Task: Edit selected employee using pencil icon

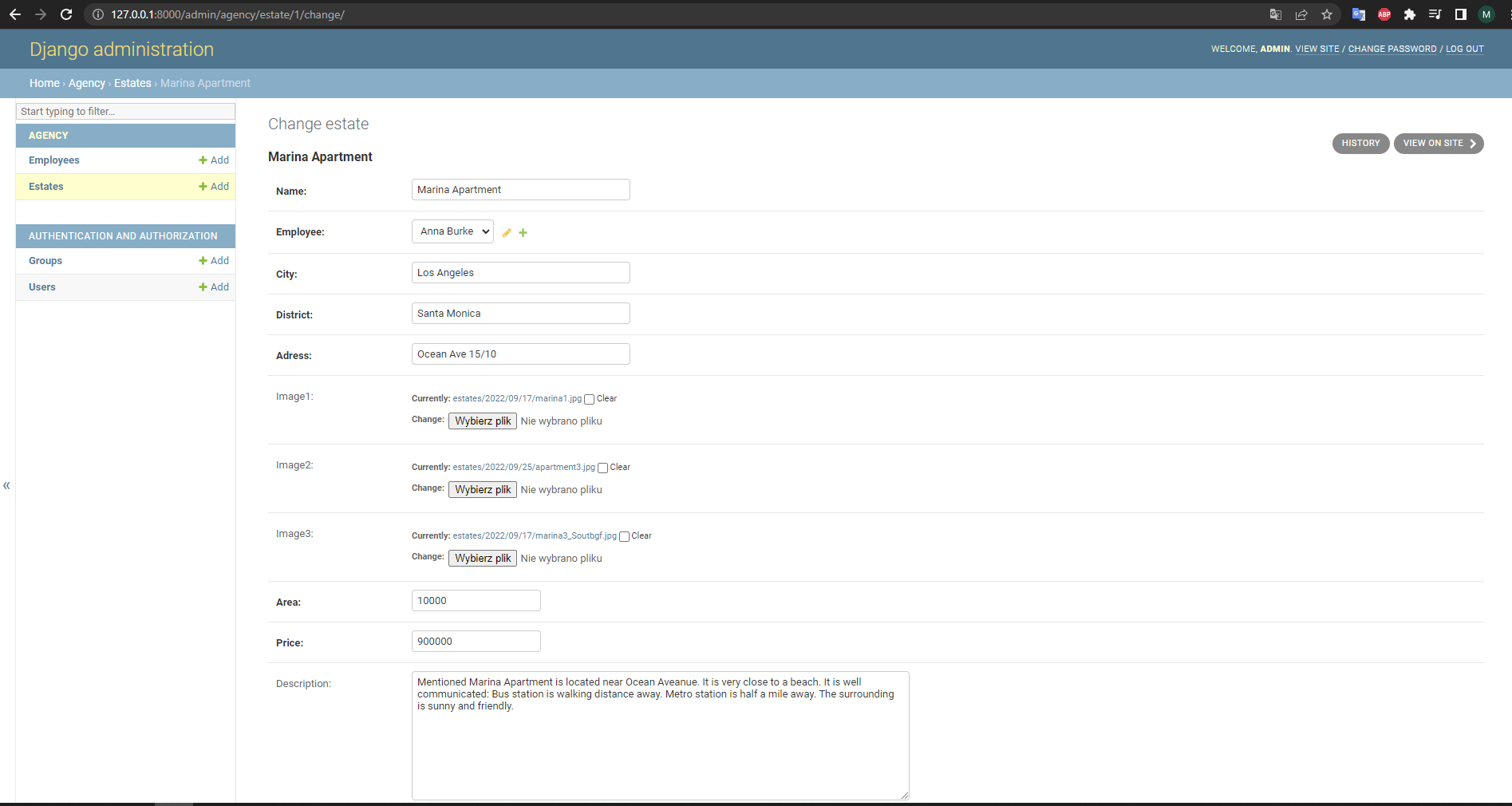Action: [x=507, y=232]
